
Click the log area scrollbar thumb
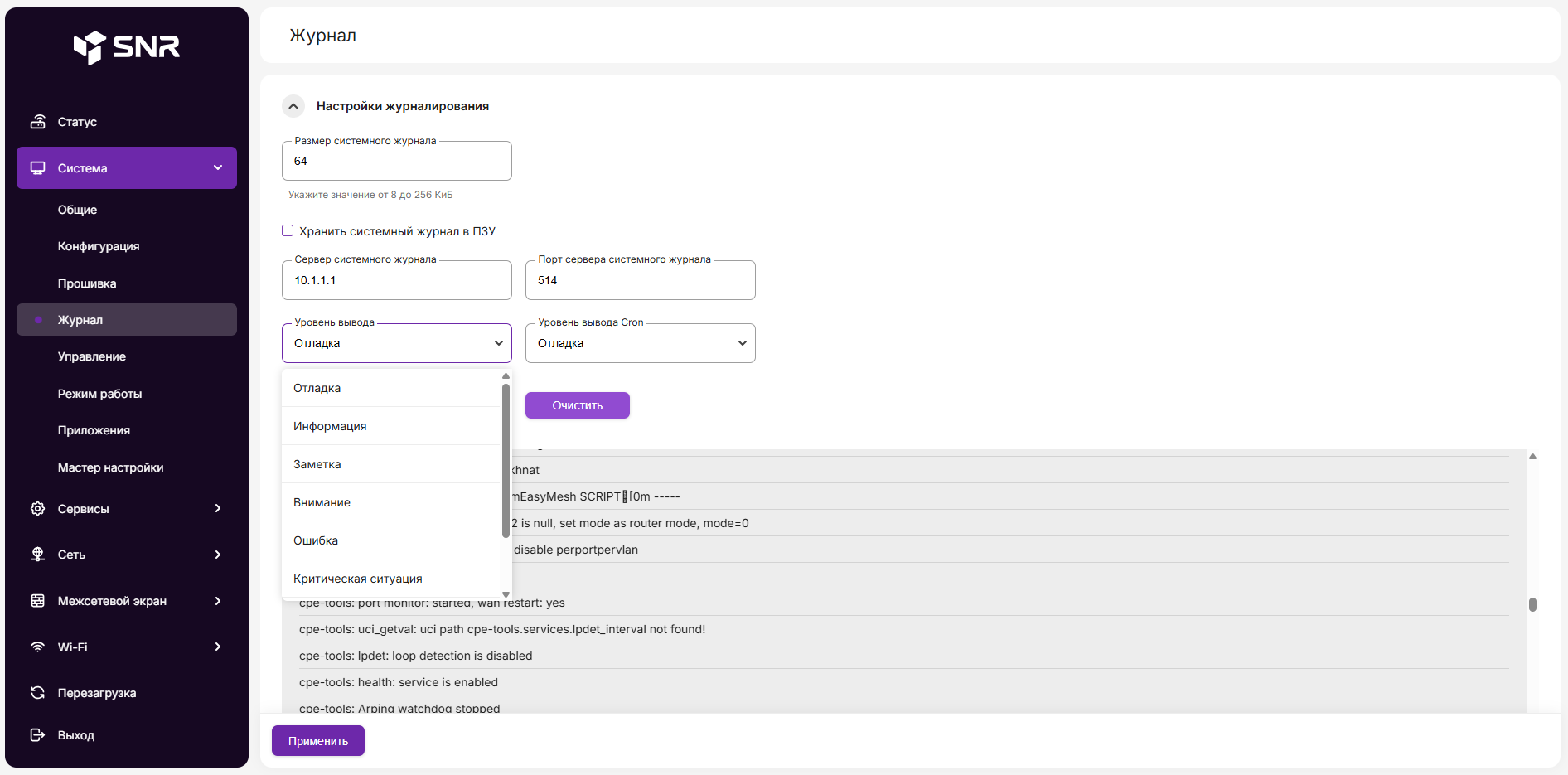[1532, 604]
